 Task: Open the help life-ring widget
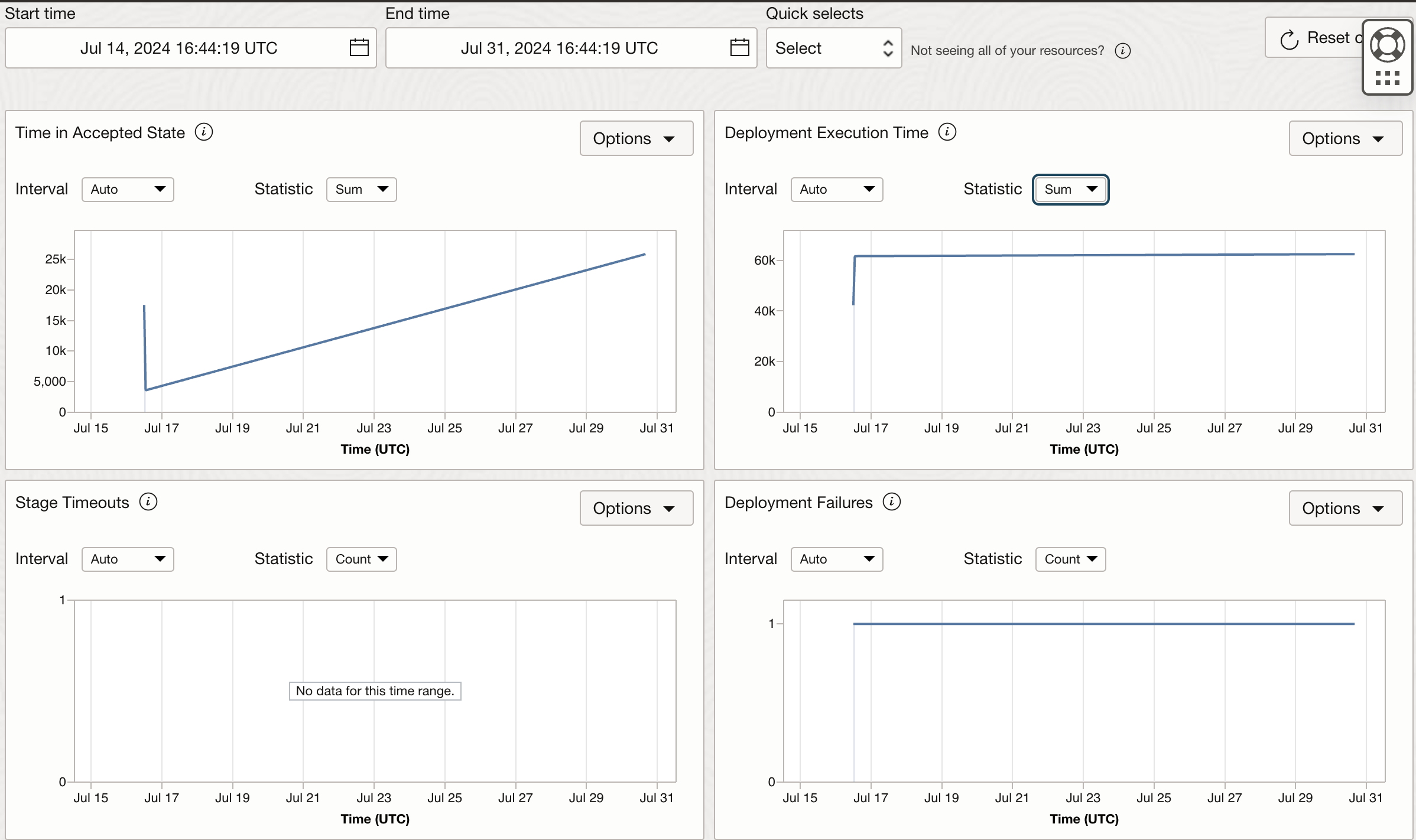pyautogui.click(x=1388, y=45)
